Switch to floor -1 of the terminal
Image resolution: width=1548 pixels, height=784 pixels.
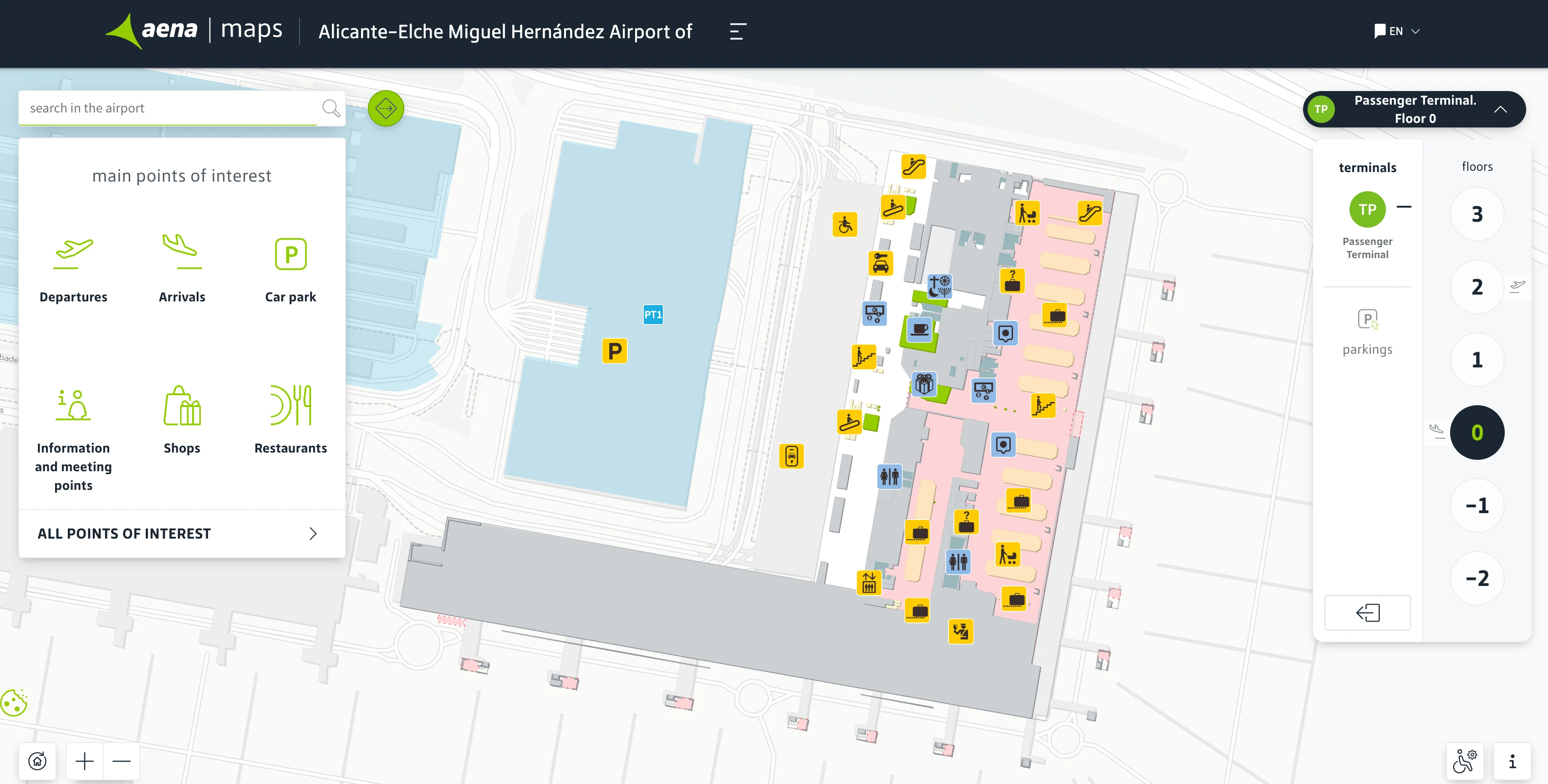point(1477,505)
